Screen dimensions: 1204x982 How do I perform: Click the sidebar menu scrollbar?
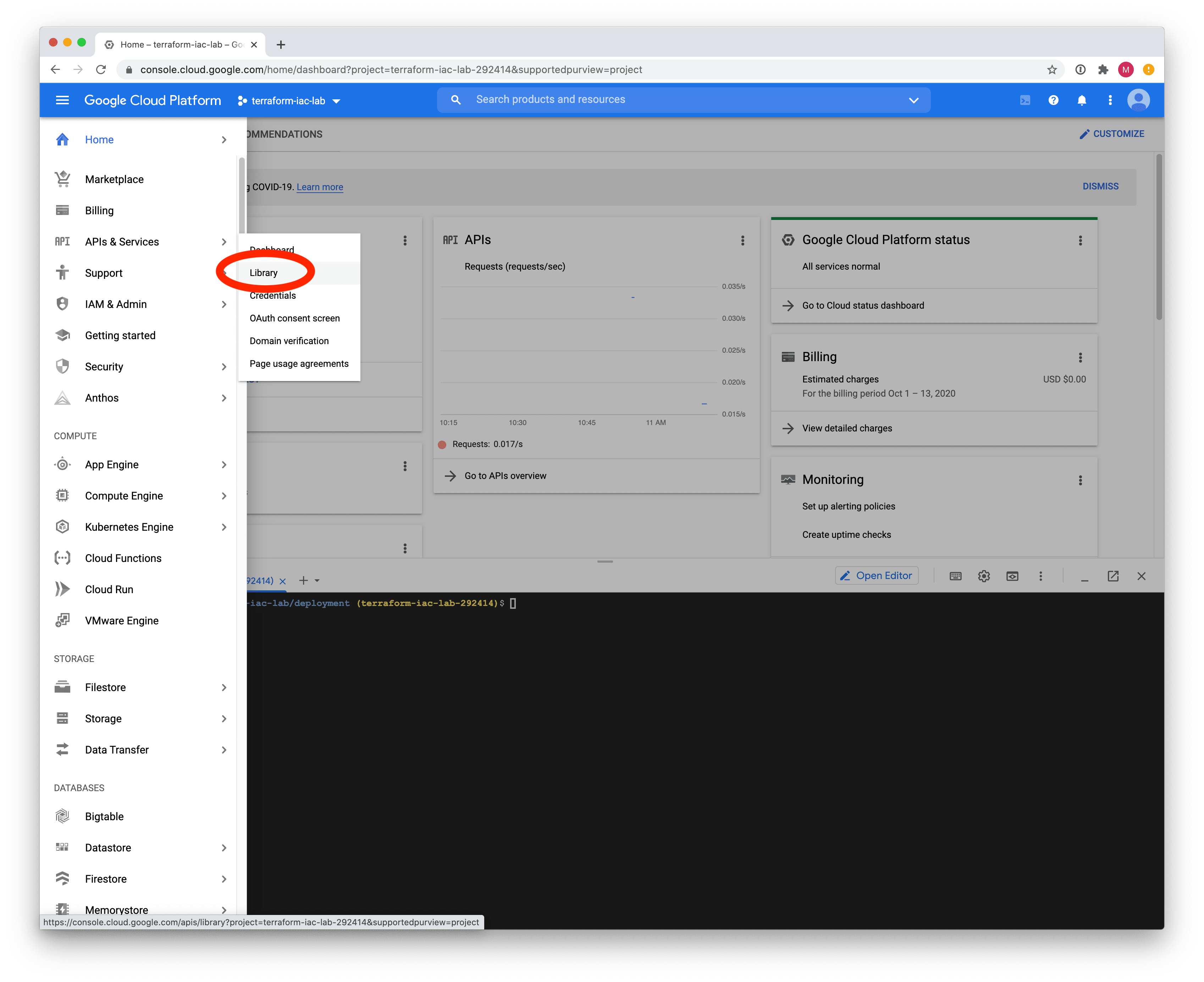point(242,195)
